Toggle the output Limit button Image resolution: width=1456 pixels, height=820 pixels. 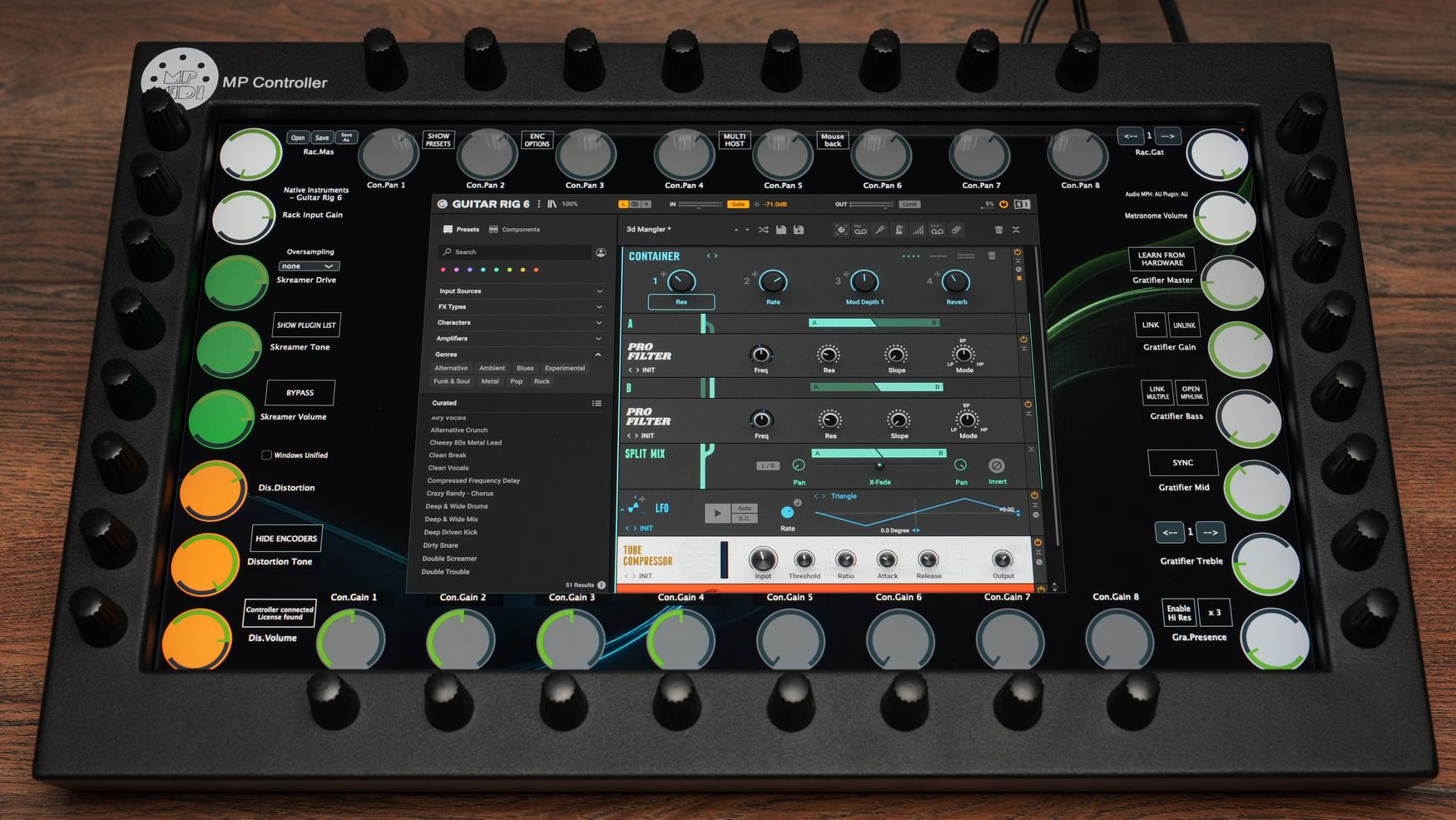[x=909, y=204]
